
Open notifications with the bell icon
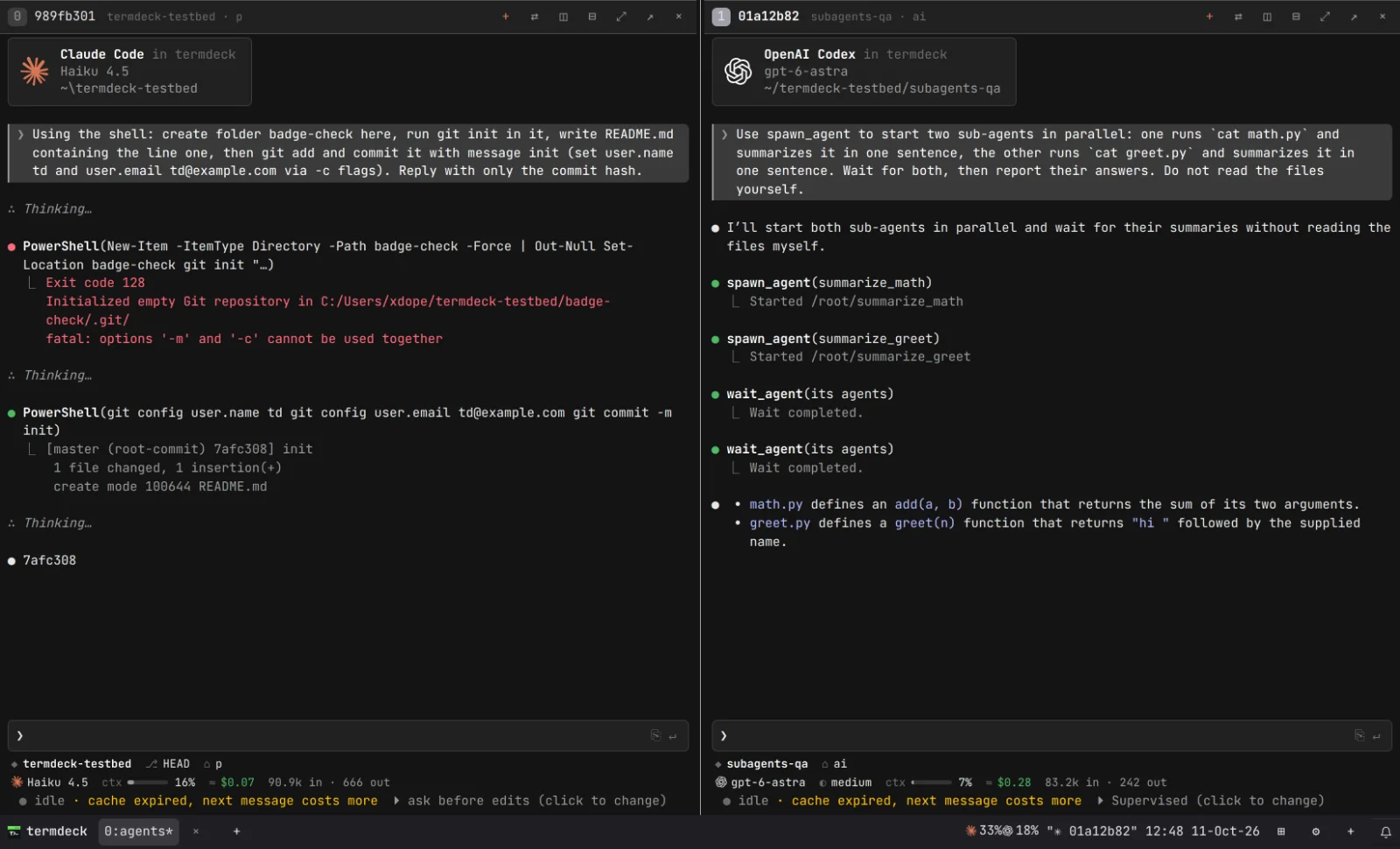point(1385,831)
